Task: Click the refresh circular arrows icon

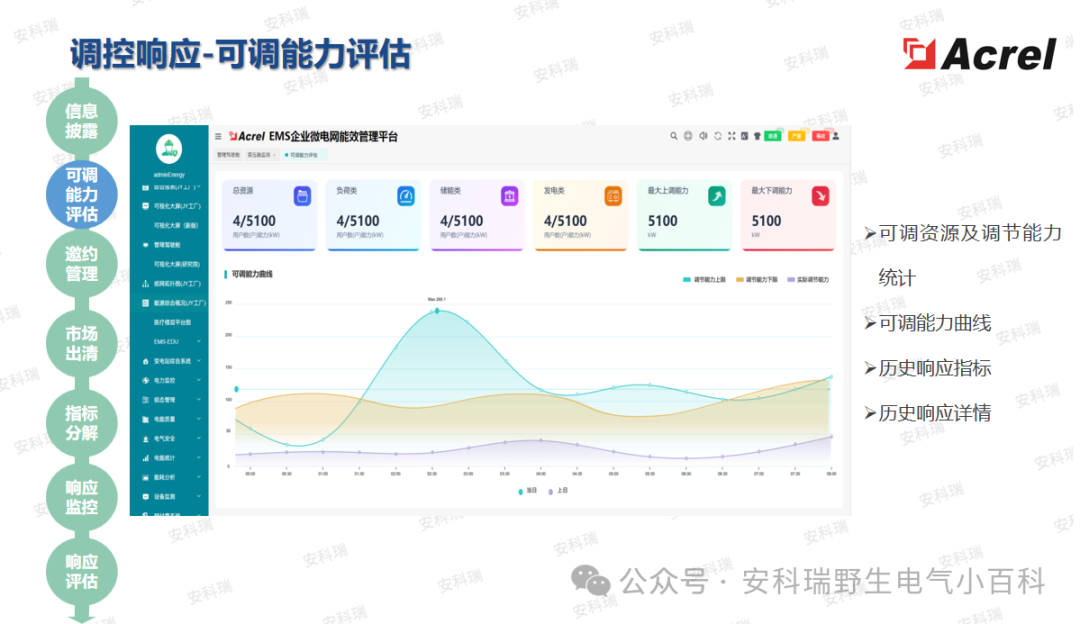Action: (718, 136)
